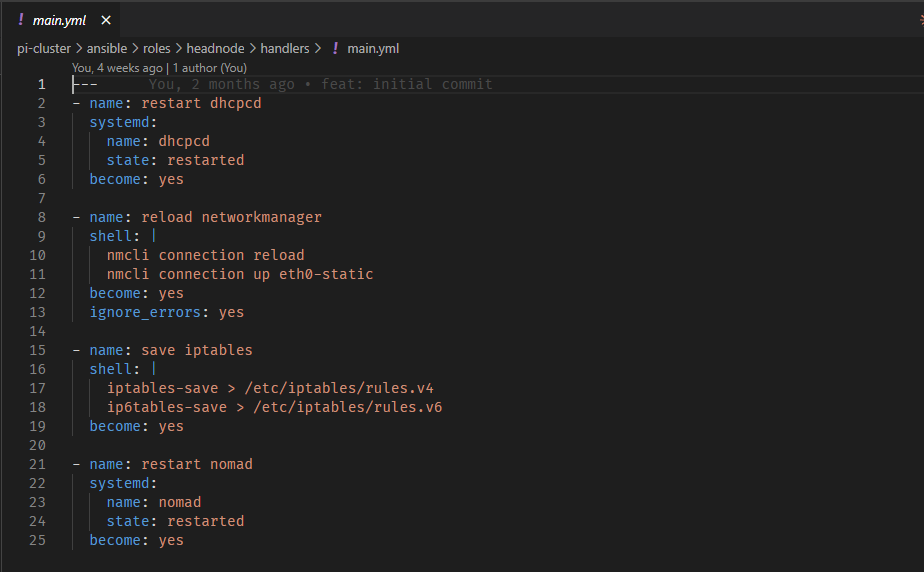Select the main.yml editor tab
This screenshot has height=572, width=924.
58,20
